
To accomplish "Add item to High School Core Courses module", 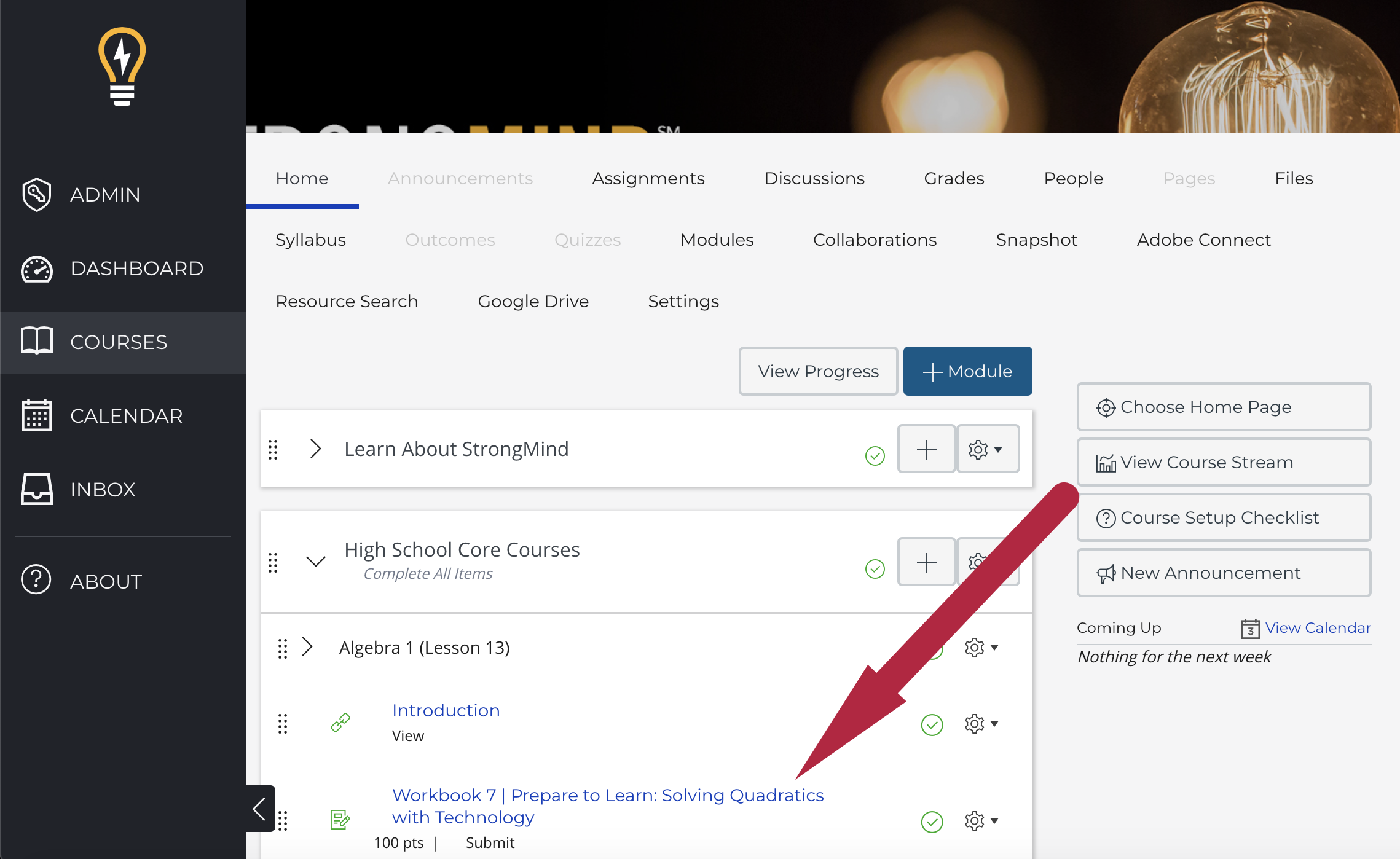I will click(x=926, y=562).
